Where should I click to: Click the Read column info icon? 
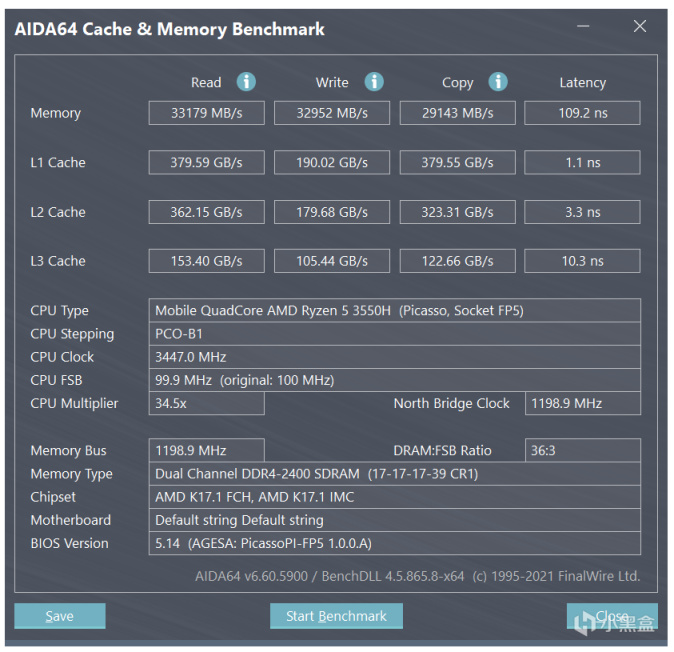tap(246, 82)
